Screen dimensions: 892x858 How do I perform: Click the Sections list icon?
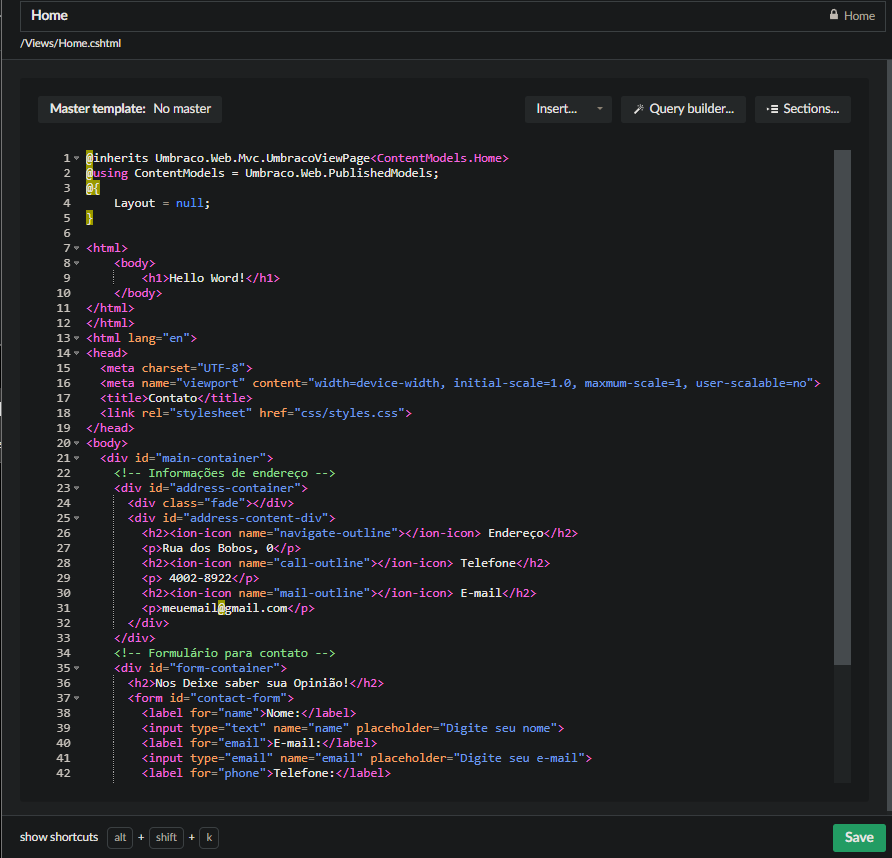(x=772, y=109)
